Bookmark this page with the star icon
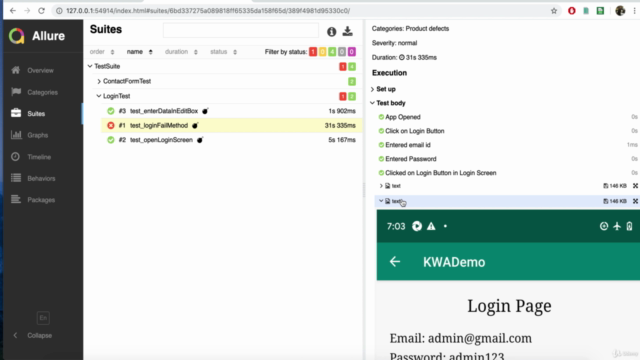Screen dimensions: 640x360 pos(553,11)
